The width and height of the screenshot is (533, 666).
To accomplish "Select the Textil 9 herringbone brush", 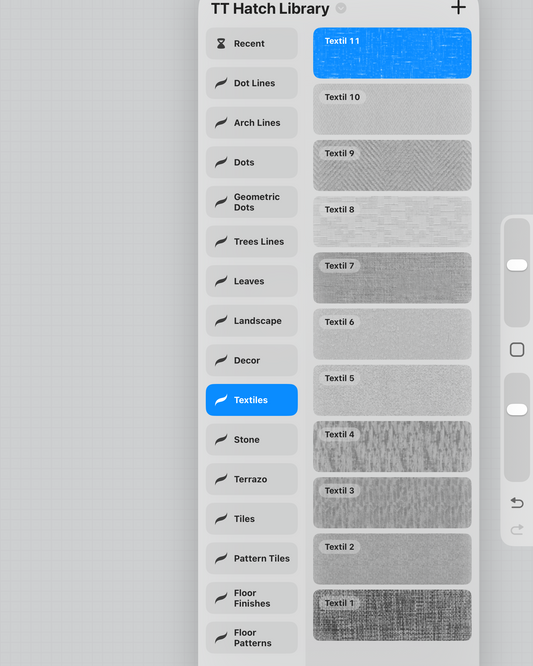I will pyautogui.click(x=392, y=165).
